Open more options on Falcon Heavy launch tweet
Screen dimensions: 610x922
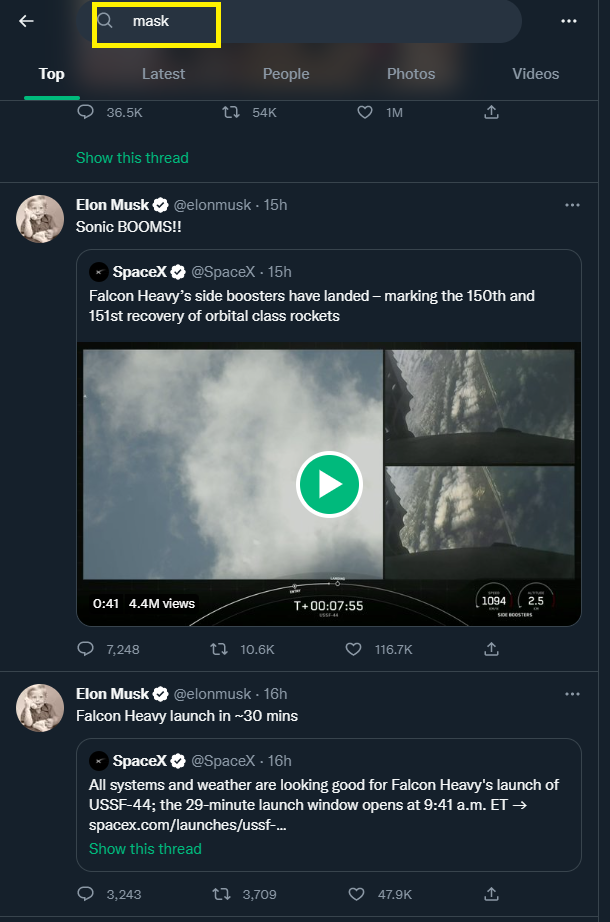pos(572,694)
